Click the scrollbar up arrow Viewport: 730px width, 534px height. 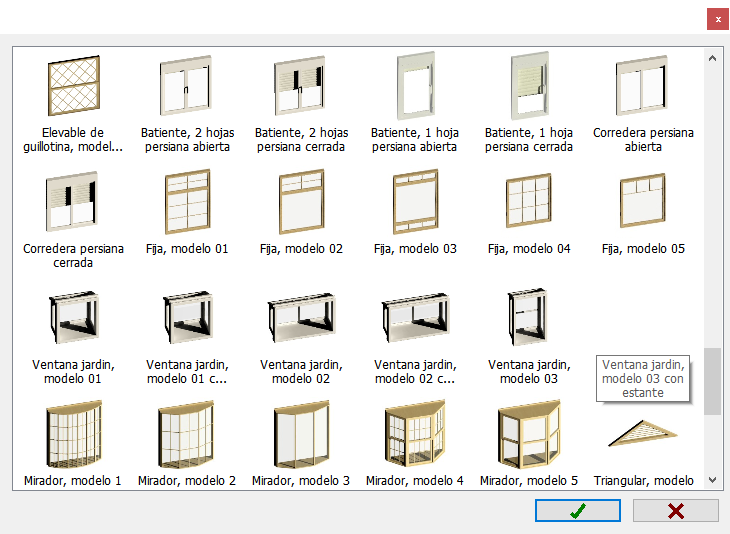(x=712, y=58)
